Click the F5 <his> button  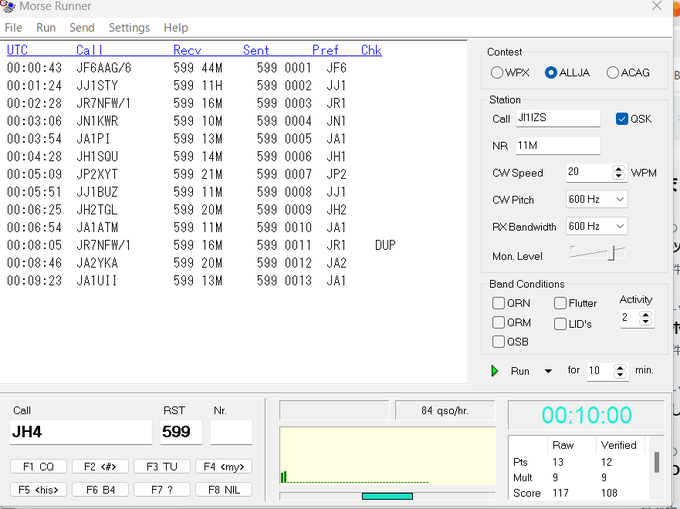pyautogui.click(x=39, y=490)
